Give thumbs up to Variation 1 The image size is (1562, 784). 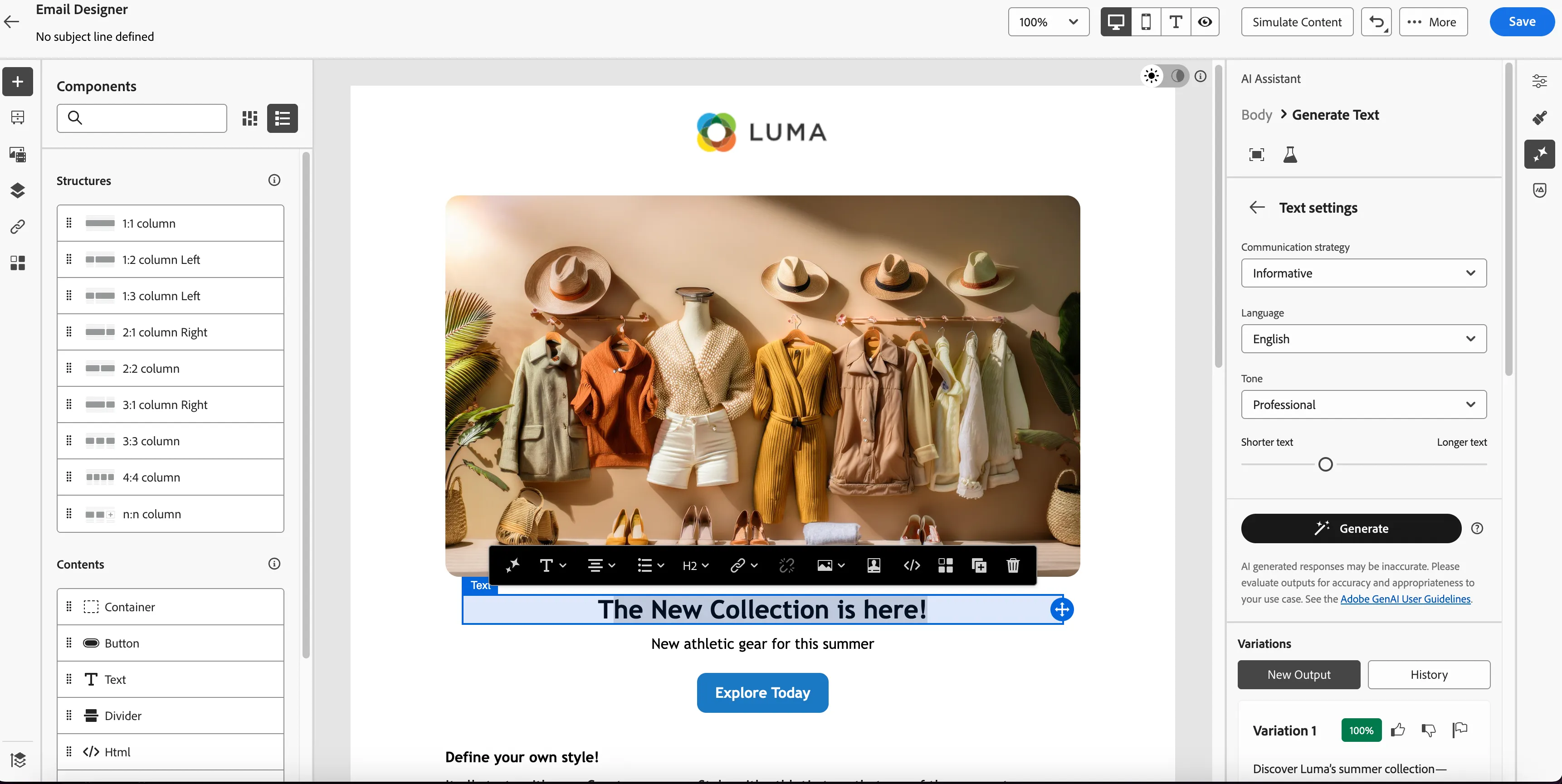(x=1398, y=730)
